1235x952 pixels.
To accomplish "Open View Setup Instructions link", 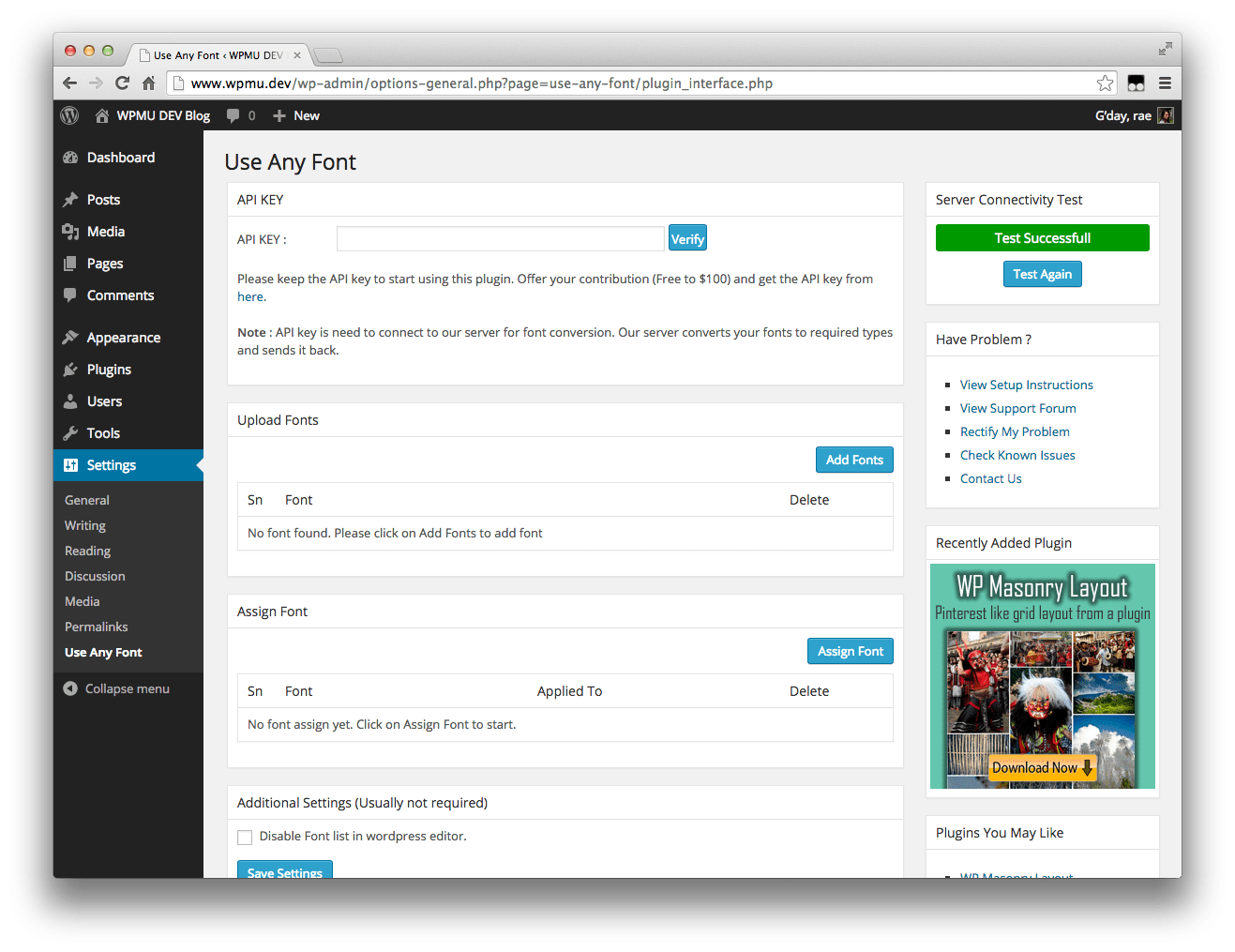I will pyautogui.click(x=1027, y=385).
